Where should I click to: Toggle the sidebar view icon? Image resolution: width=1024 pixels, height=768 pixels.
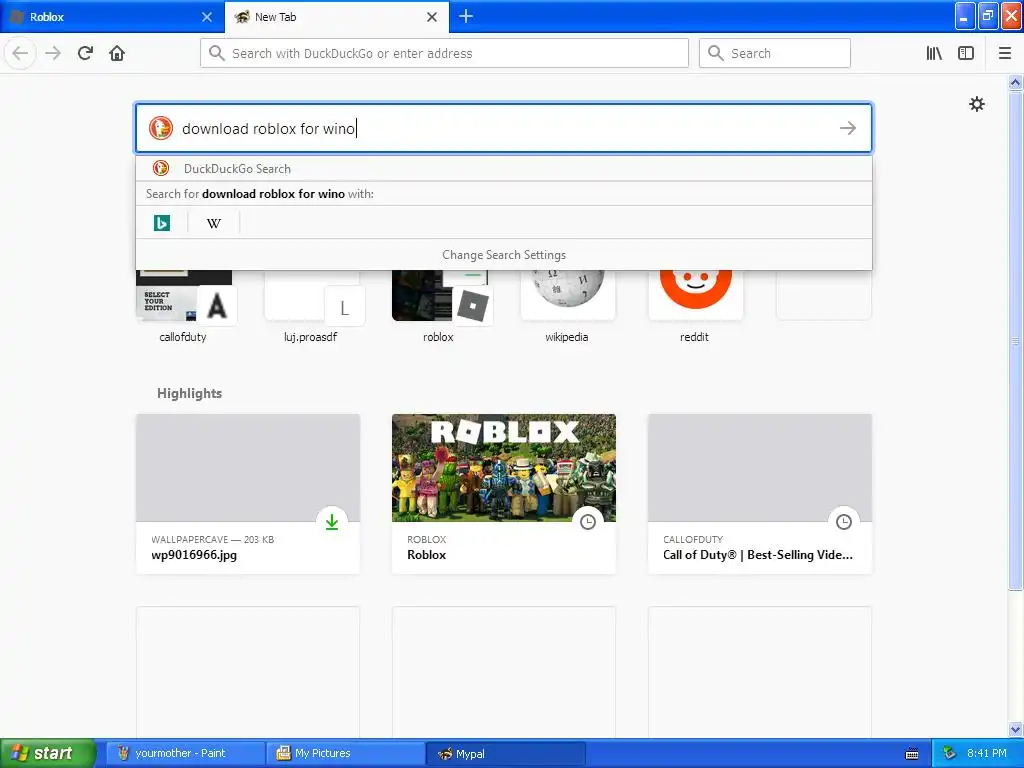click(x=966, y=53)
